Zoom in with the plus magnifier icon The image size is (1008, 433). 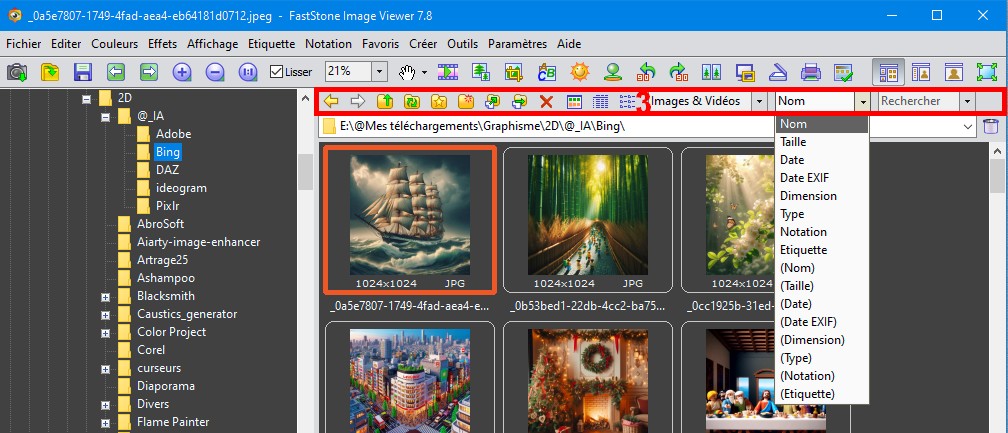click(183, 71)
